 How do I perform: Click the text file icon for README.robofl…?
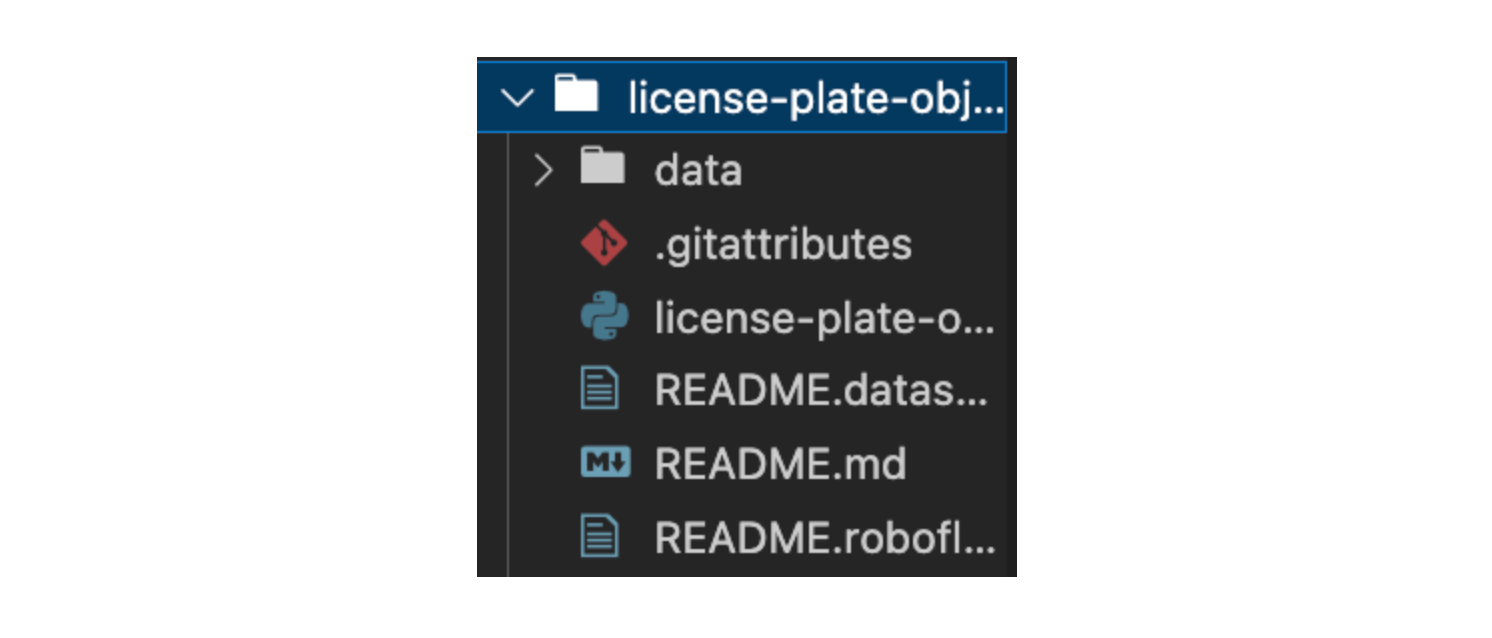coord(601,537)
